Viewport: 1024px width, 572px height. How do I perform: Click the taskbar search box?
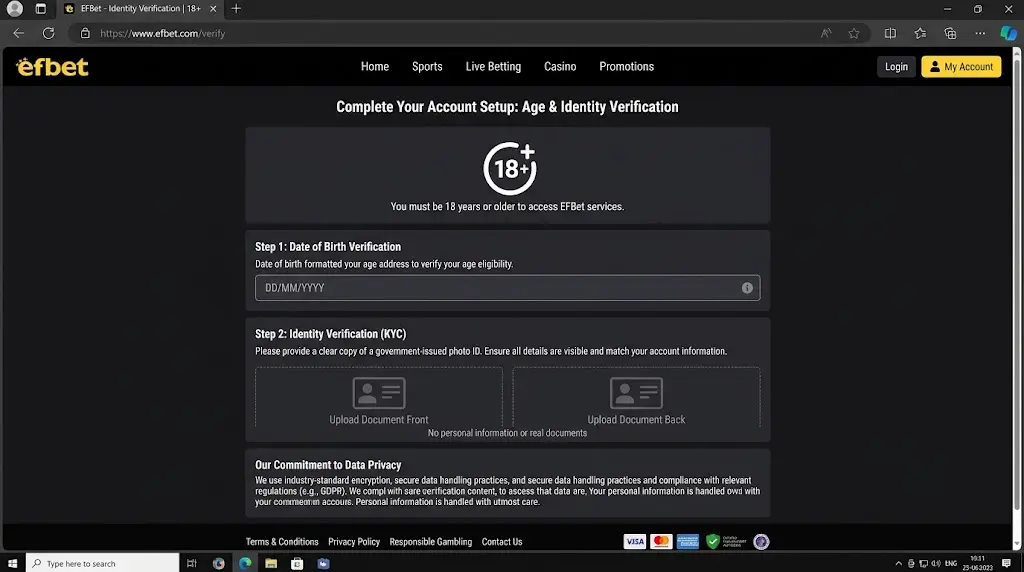click(103, 563)
